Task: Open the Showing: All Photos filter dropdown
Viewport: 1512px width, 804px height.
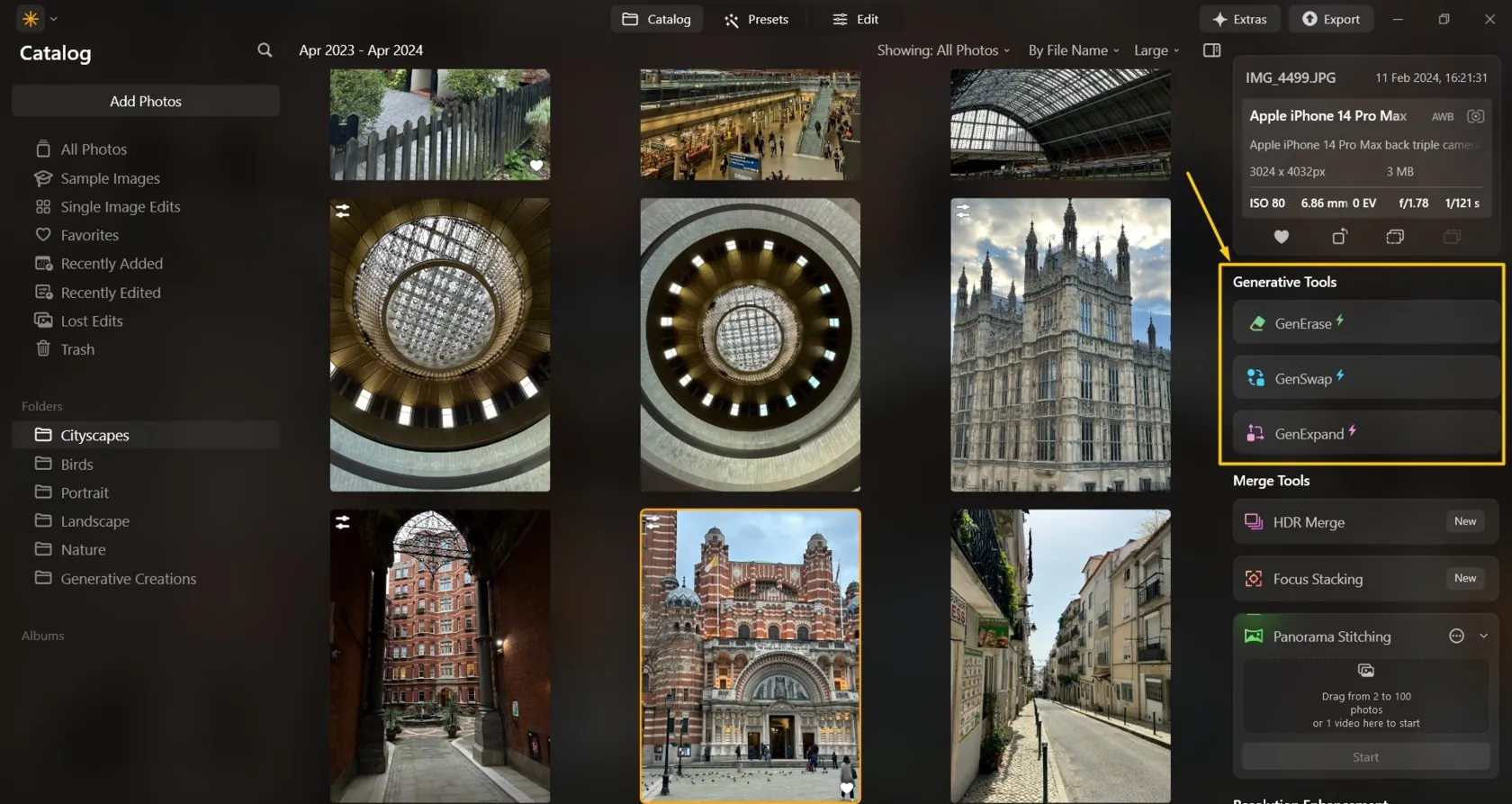Action: pos(943,50)
